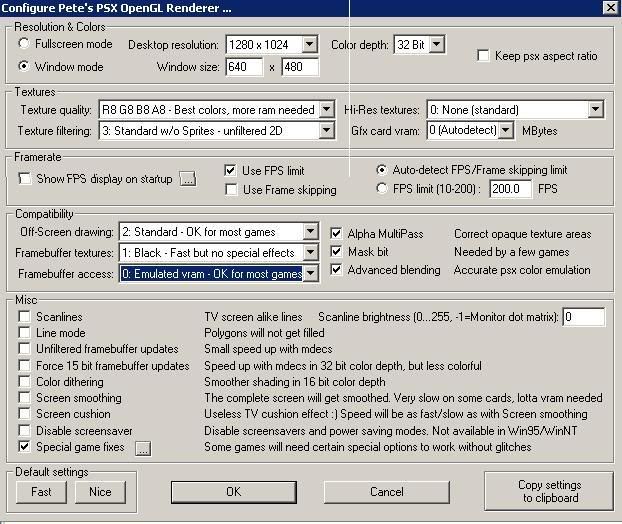This screenshot has height=524, width=622.
Task: Click the text 'TV screen alike lines'
Action: [253, 317]
